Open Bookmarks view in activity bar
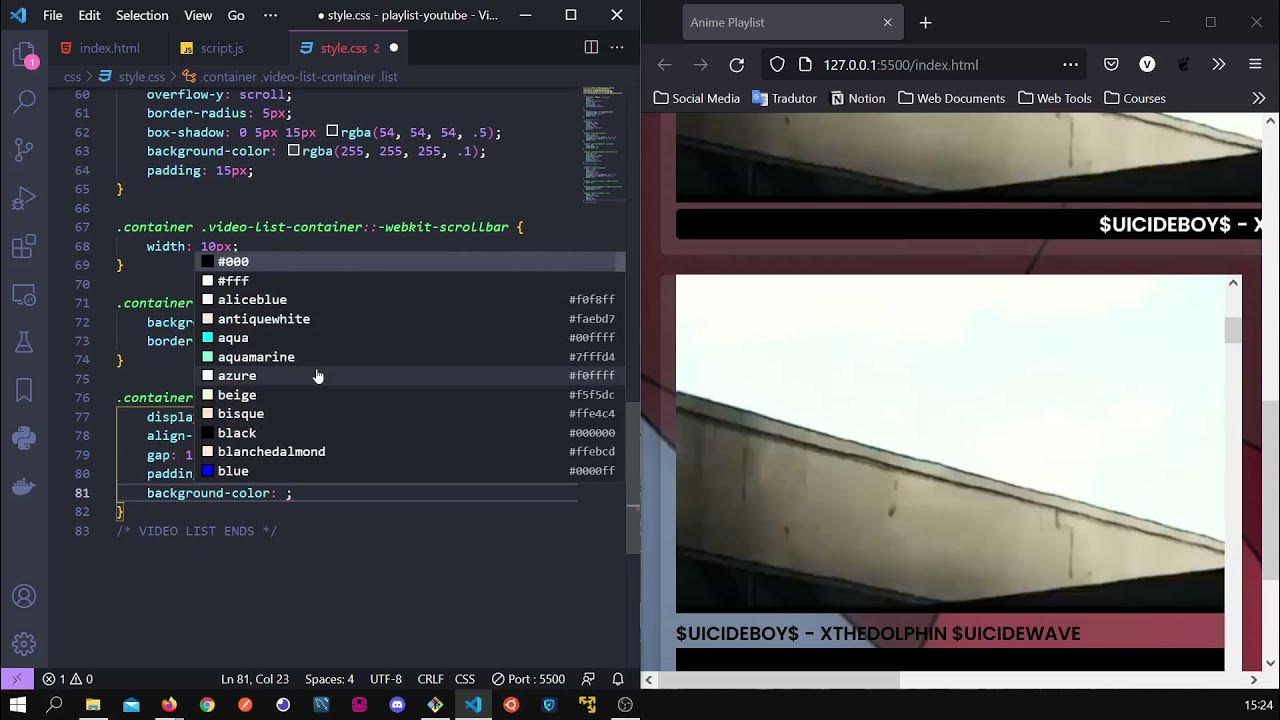 coord(24,391)
